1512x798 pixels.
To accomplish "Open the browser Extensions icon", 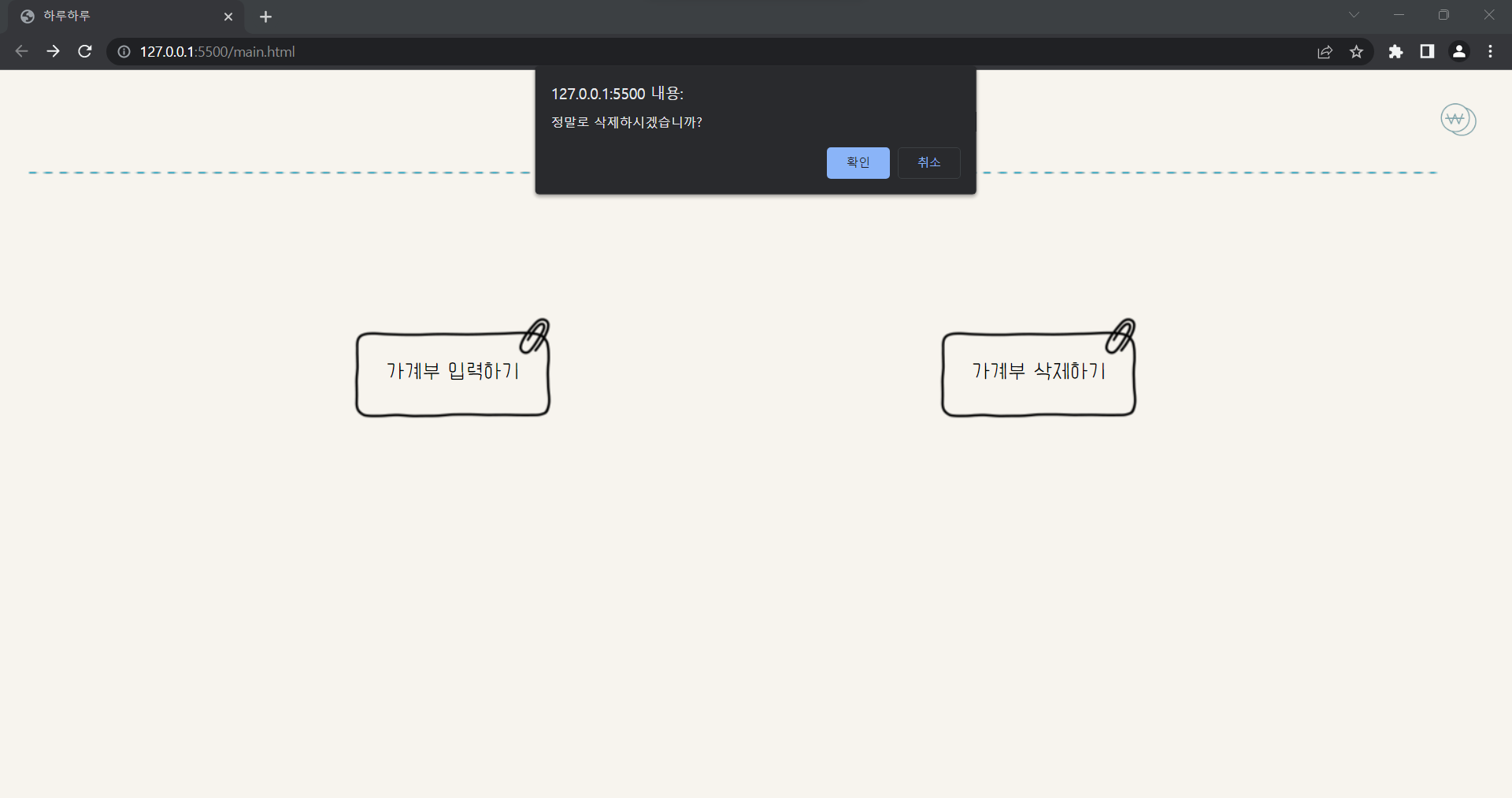I will 1396,52.
